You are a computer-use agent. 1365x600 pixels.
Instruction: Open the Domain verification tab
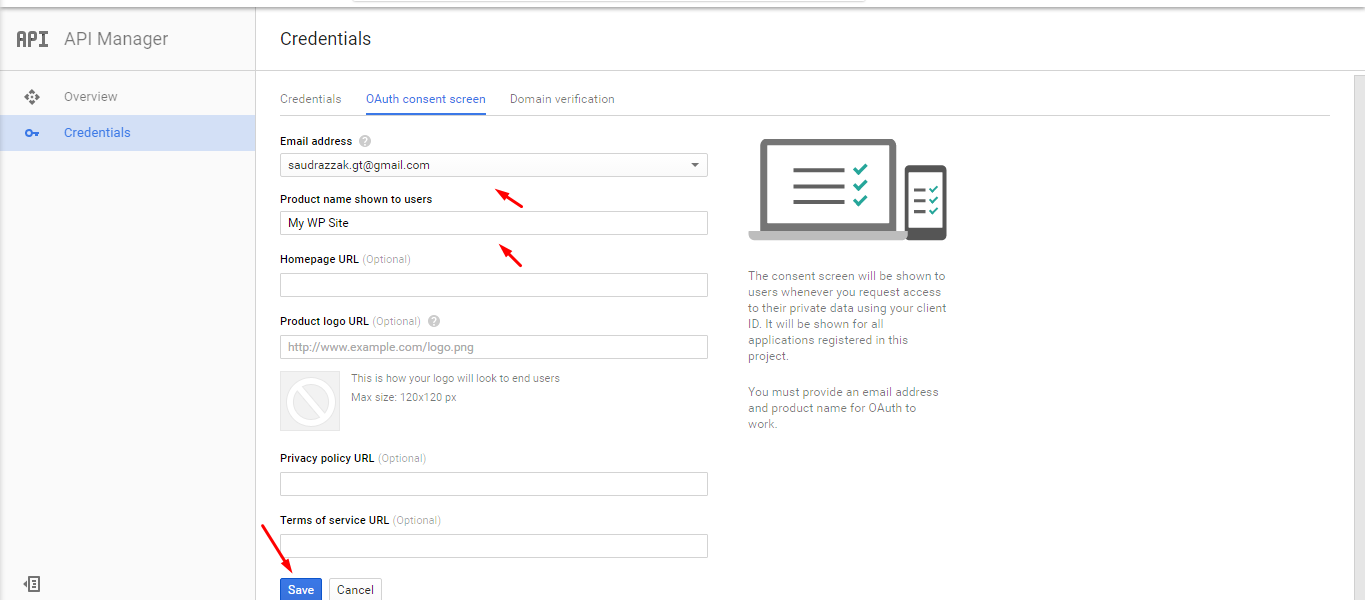562,99
